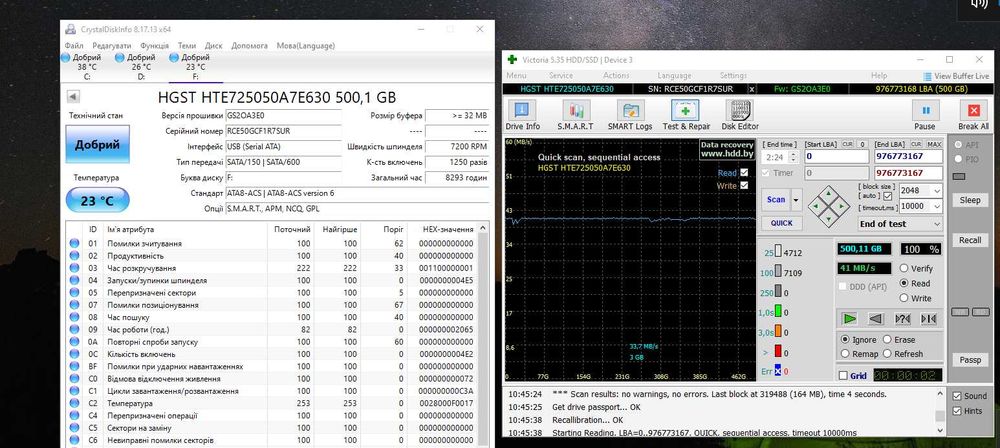Screen dimensions: 1000x448
Task: Open the Disk Editor tool
Action: (740, 116)
